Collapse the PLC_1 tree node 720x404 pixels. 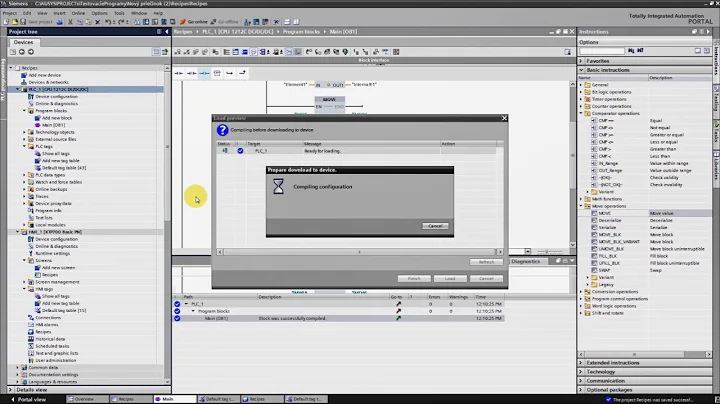pyautogui.click(x=18, y=90)
